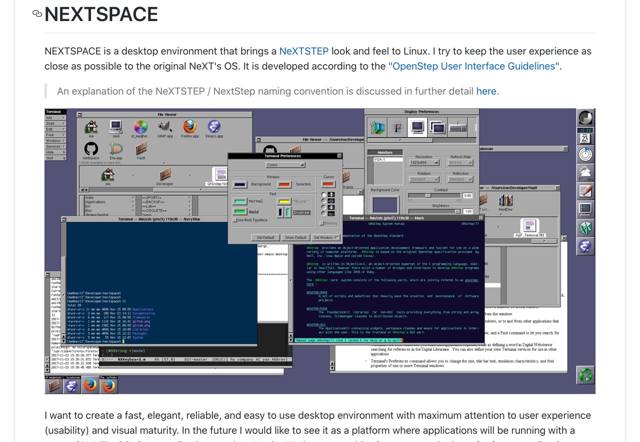Image resolution: width=640 pixels, height=442 pixels.
Task: Select the computer monitor icon in File Viewer
Action: point(116,127)
